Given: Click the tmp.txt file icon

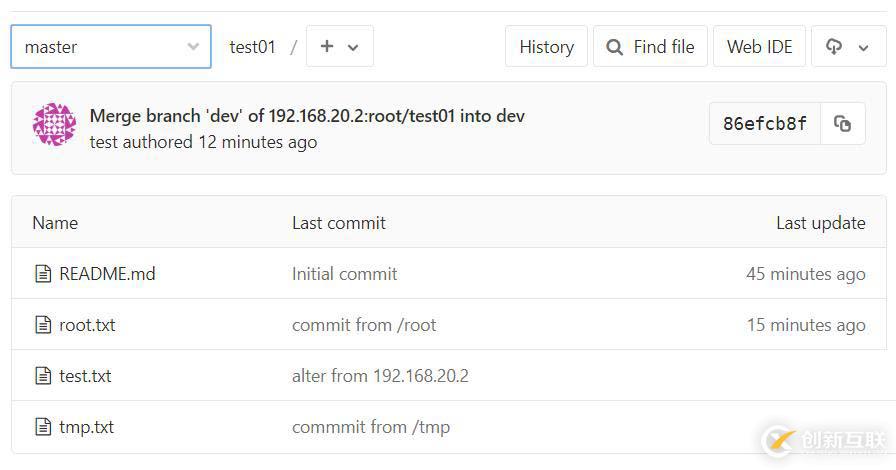Looking at the screenshot, I should [x=43, y=427].
